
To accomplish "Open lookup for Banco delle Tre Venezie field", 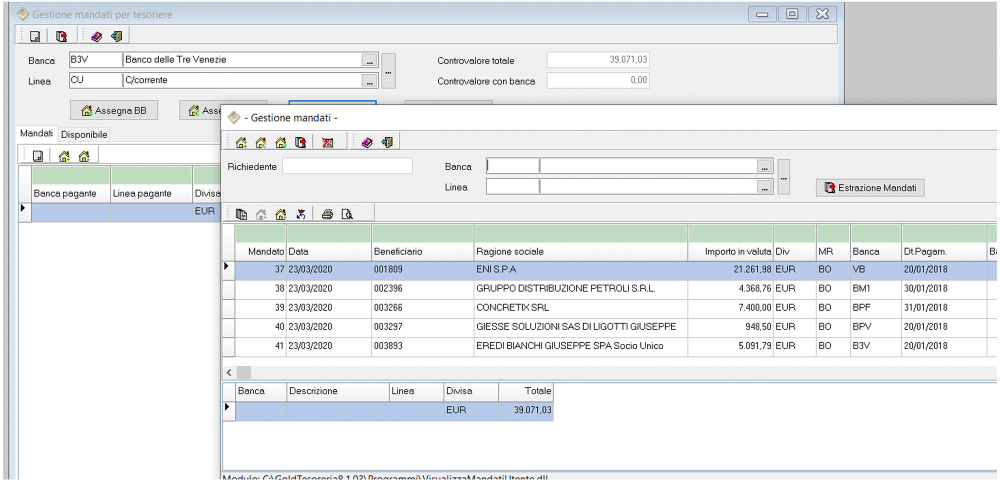I will pyautogui.click(x=369, y=61).
